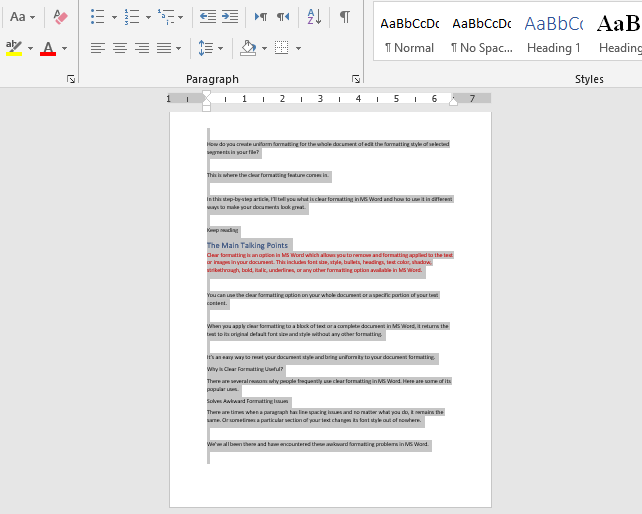
Task: Click the 'We've all been there' sentence
Action: 317,444
